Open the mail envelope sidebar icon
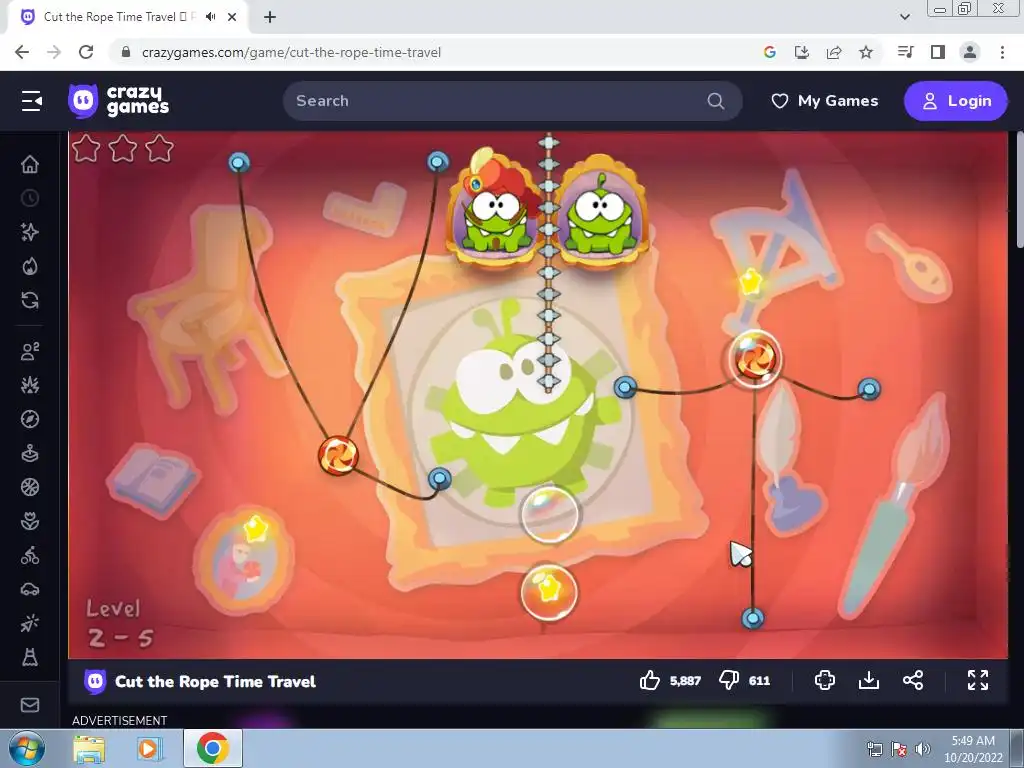The height and width of the screenshot is (768, 1024). coord(30,705)
